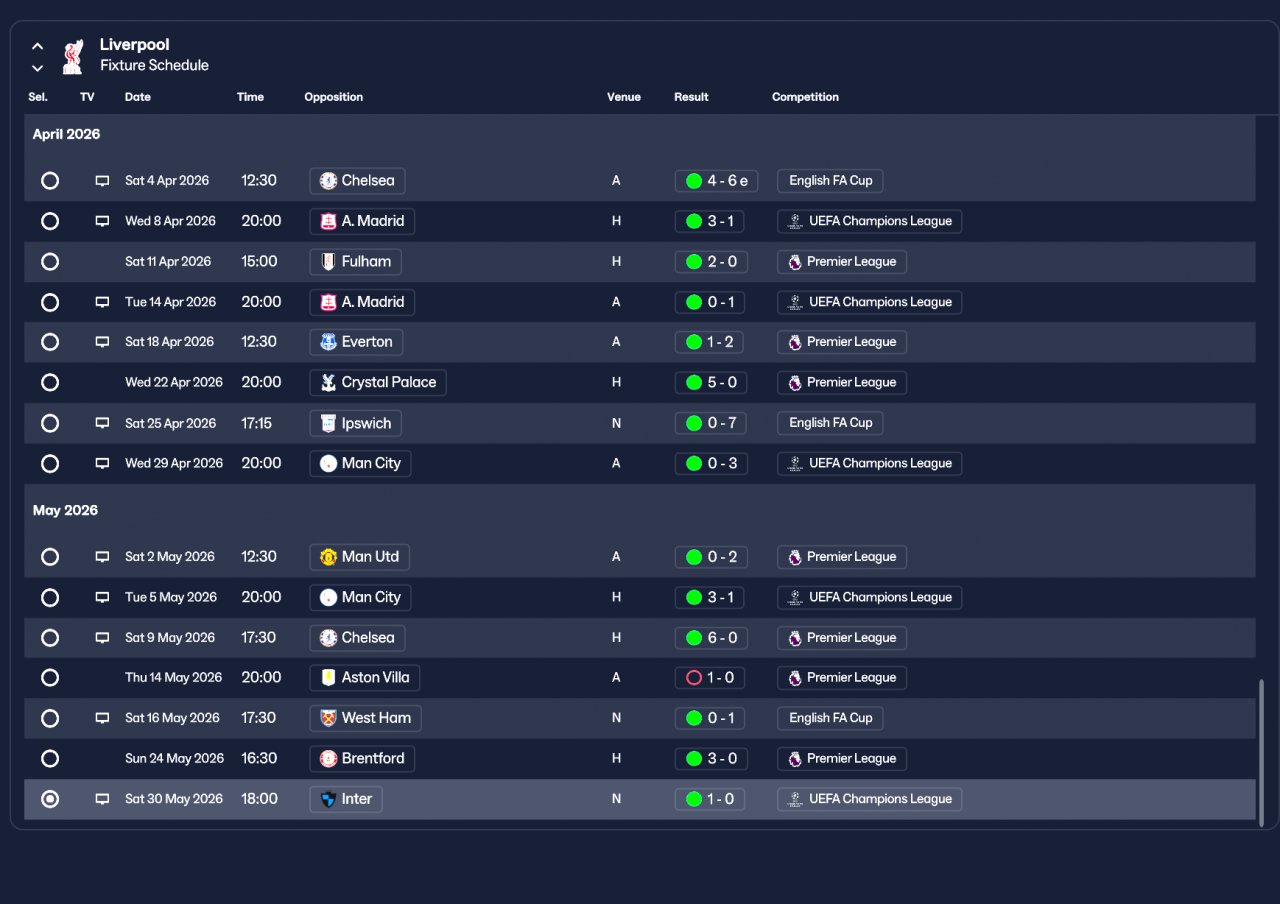The width and height of the screenshot is (1280, 904).
Task: Open the 6 - 0 result against Chelsea
Action: pos(711,638)
